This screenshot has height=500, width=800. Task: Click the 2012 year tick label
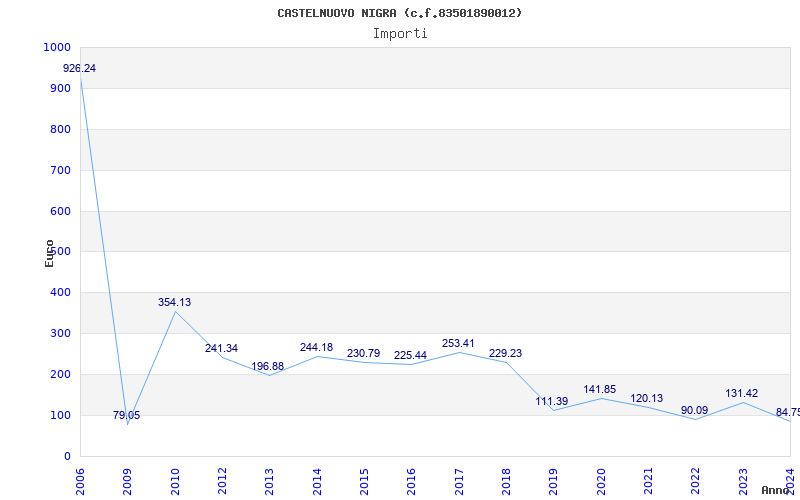pyautogui.click(x=222, y=481)
